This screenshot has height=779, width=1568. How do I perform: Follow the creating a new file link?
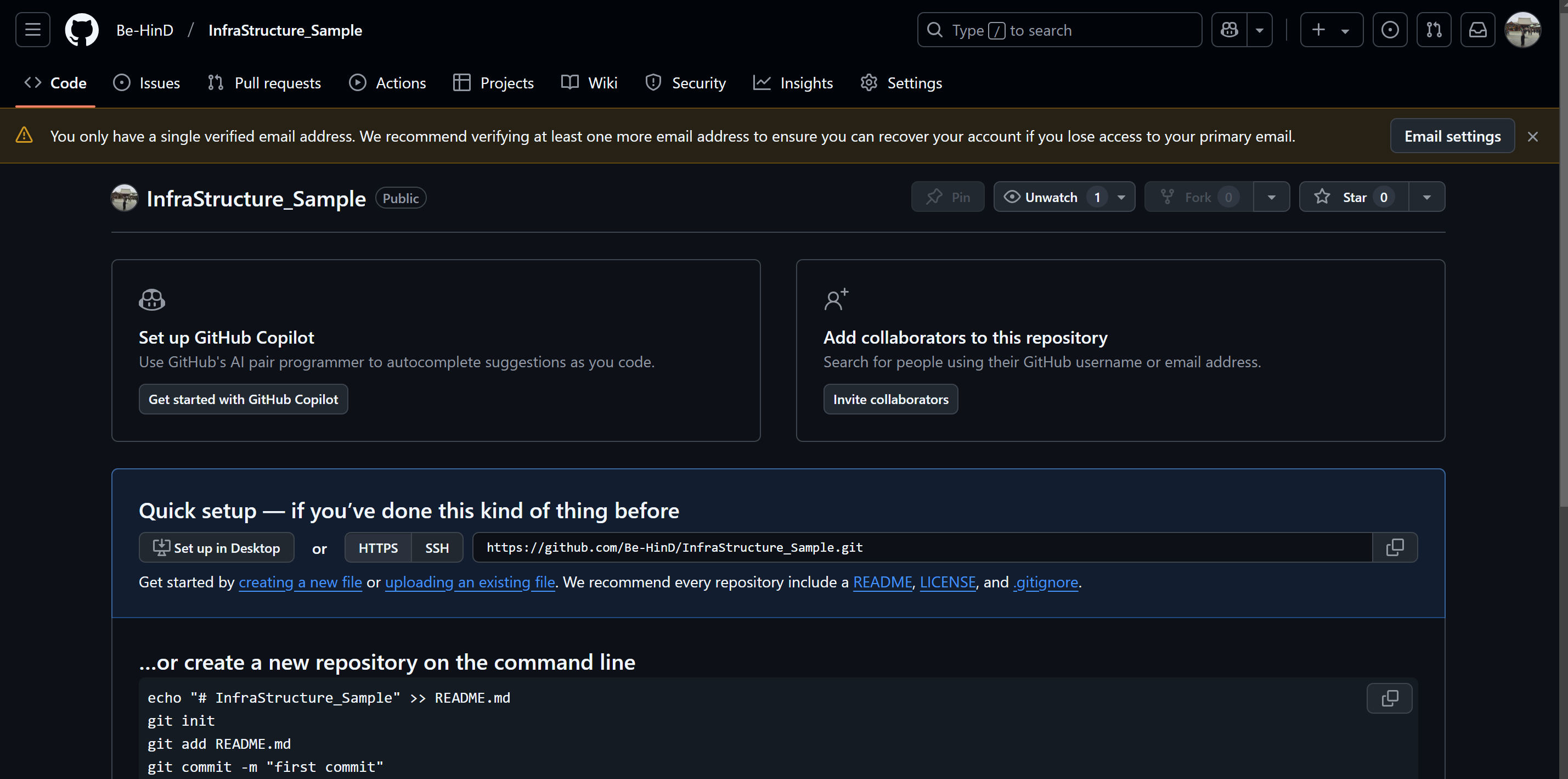coord(300,582)
